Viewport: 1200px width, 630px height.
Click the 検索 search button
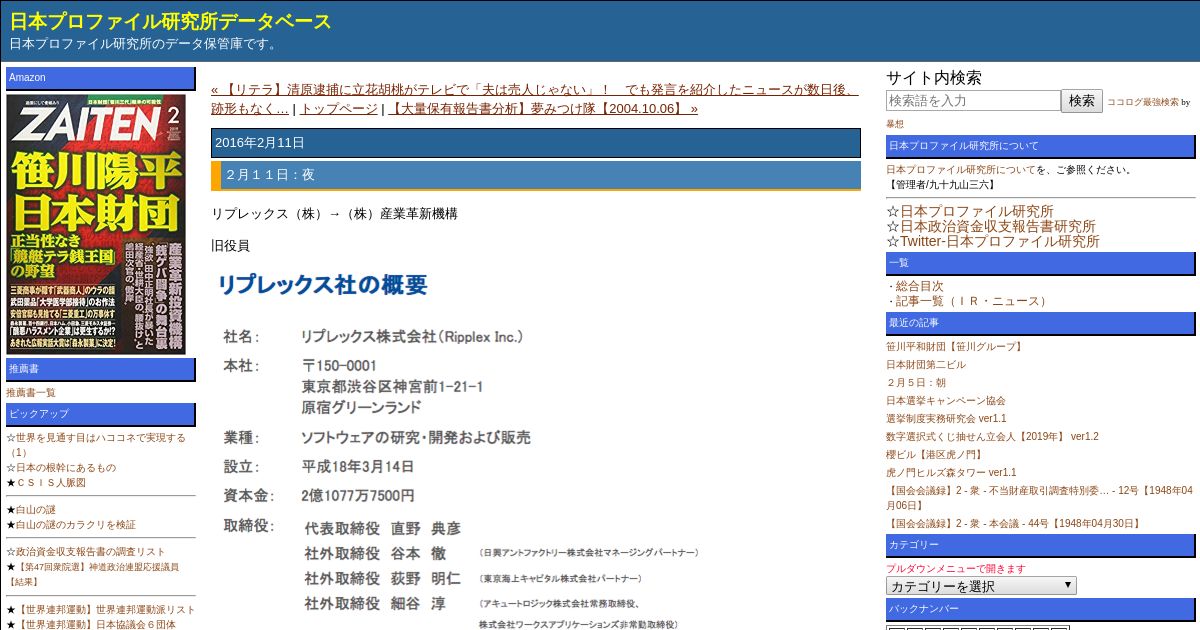(x=1082, y=100)
